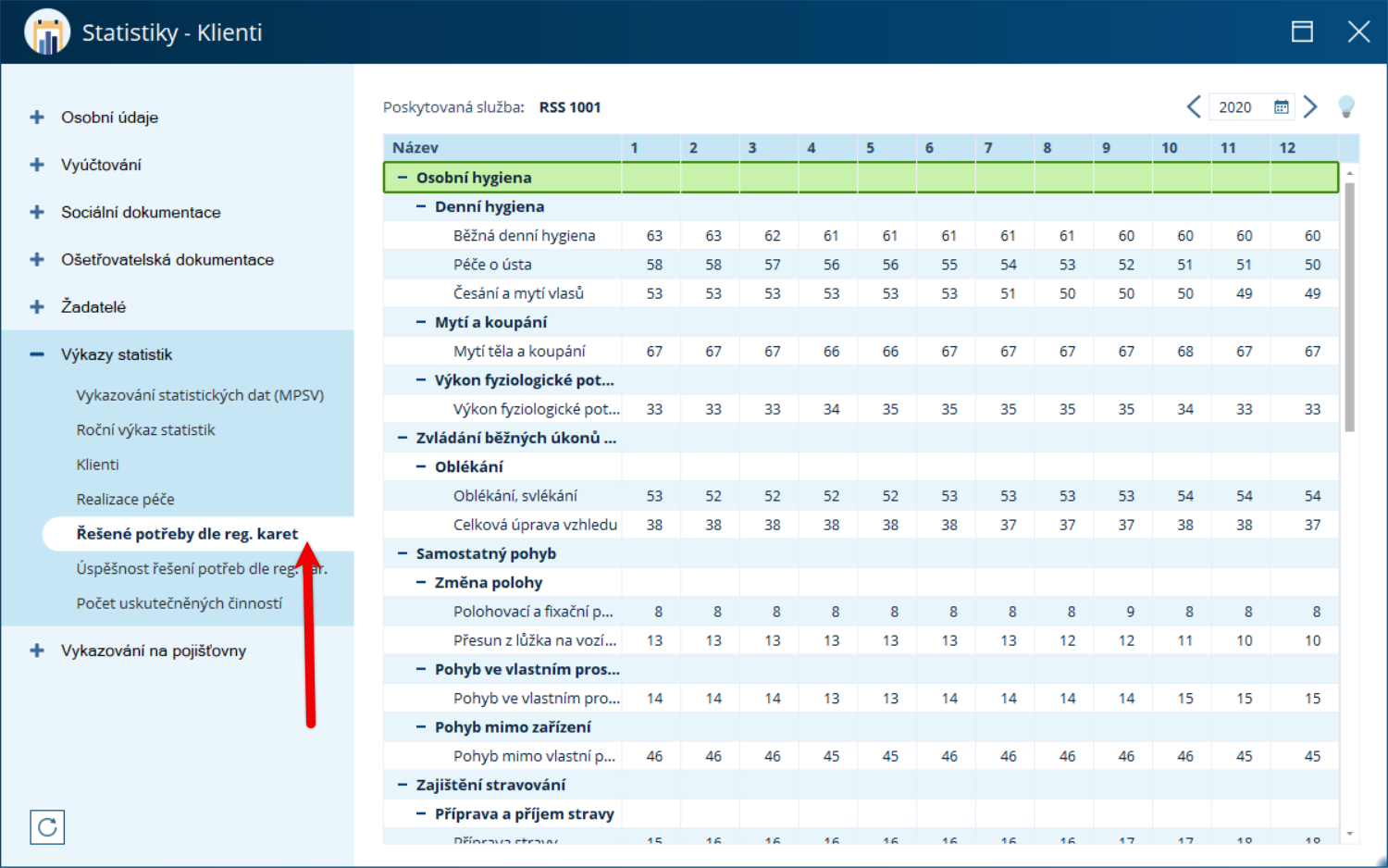Click the refresh icon at sidebar bottom
Screen dimensions: 1388x868
pos(47,827)
